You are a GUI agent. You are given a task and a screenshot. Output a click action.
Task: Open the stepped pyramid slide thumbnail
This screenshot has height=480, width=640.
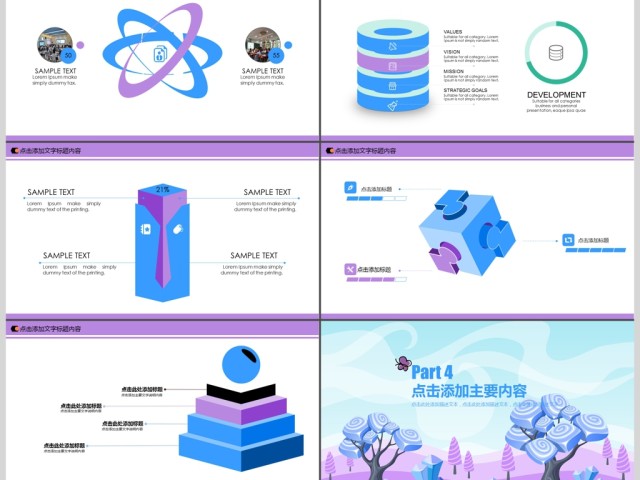click(x=160, y=400)
